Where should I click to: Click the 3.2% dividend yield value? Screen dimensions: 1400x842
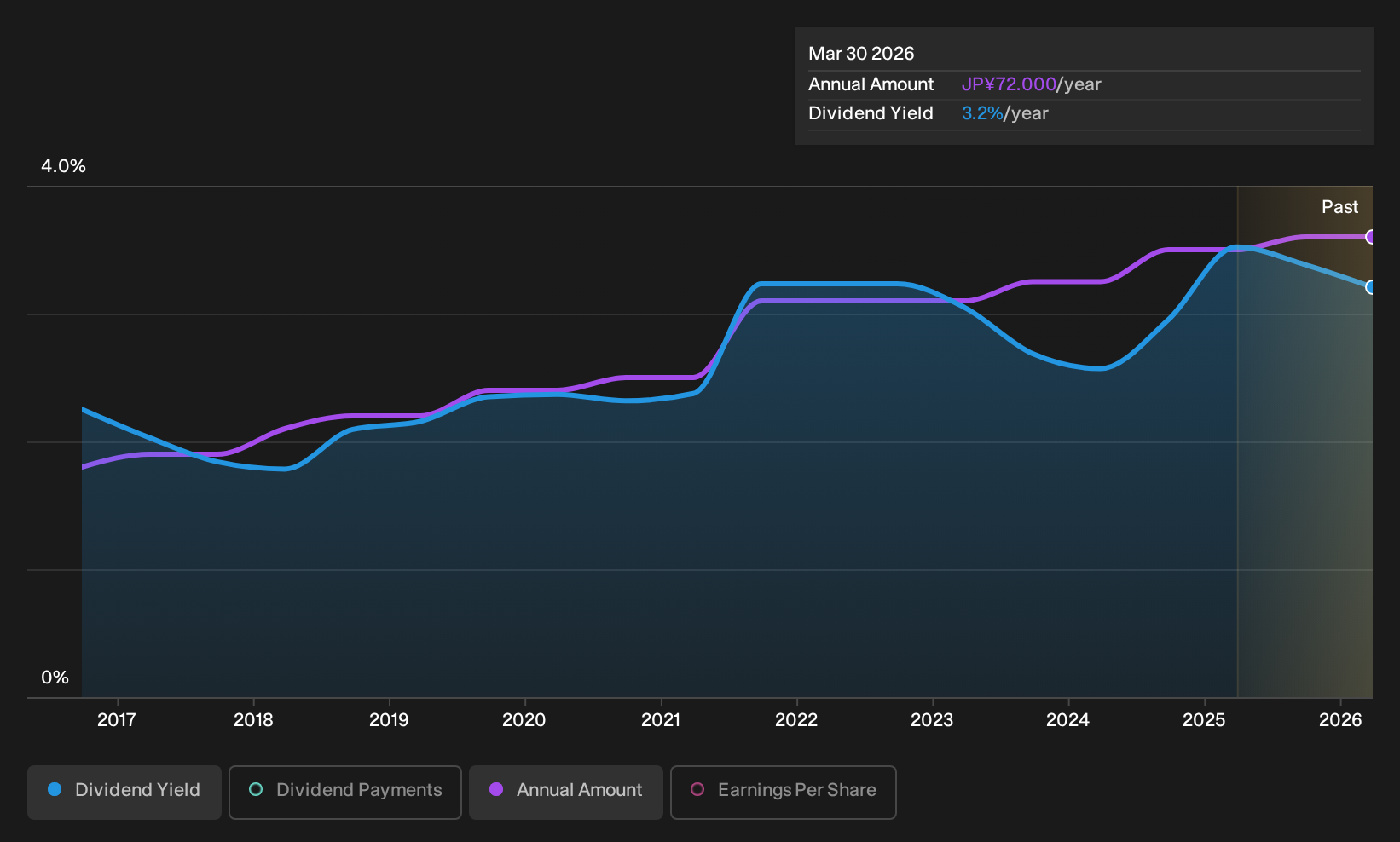[x=982, y=113]
